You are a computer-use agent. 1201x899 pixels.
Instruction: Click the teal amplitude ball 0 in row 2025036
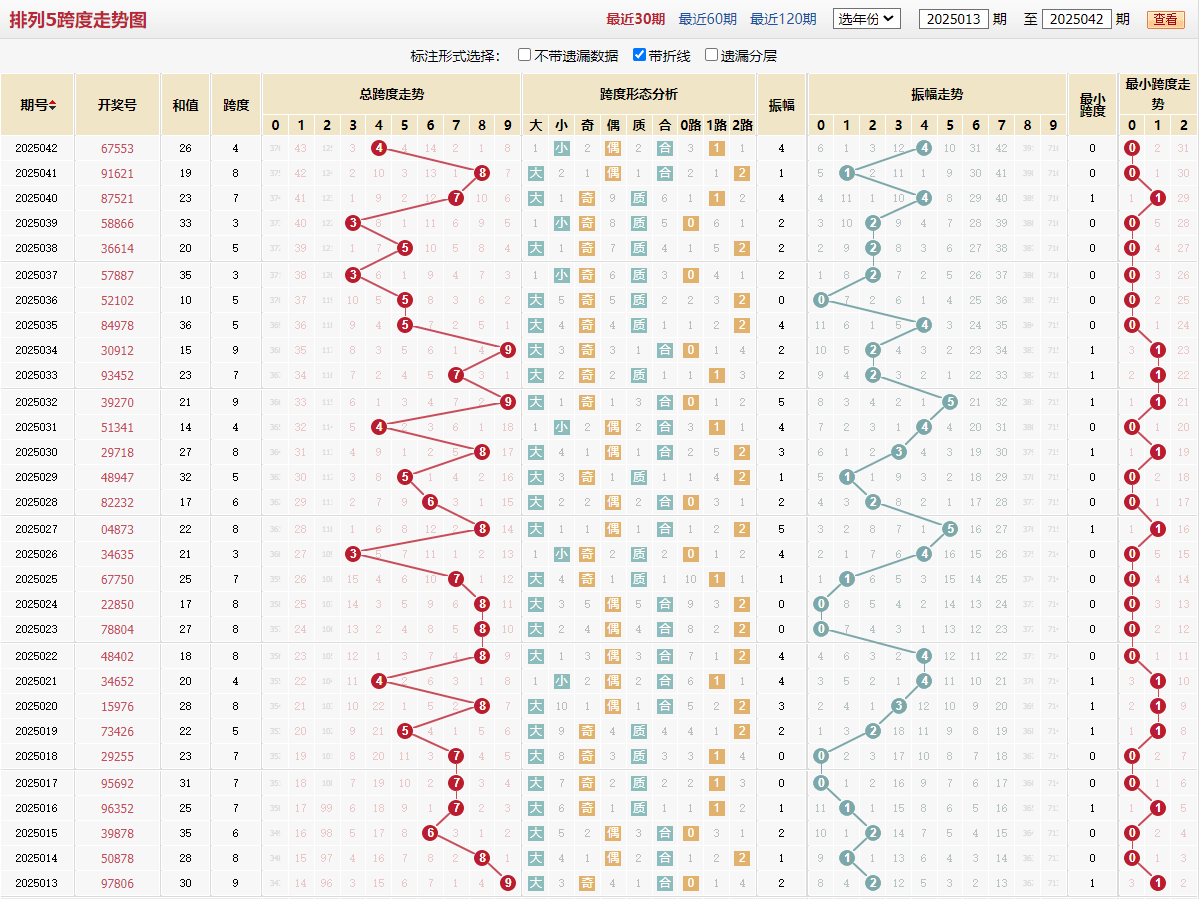pyautogui.click(x=821, y=300)
